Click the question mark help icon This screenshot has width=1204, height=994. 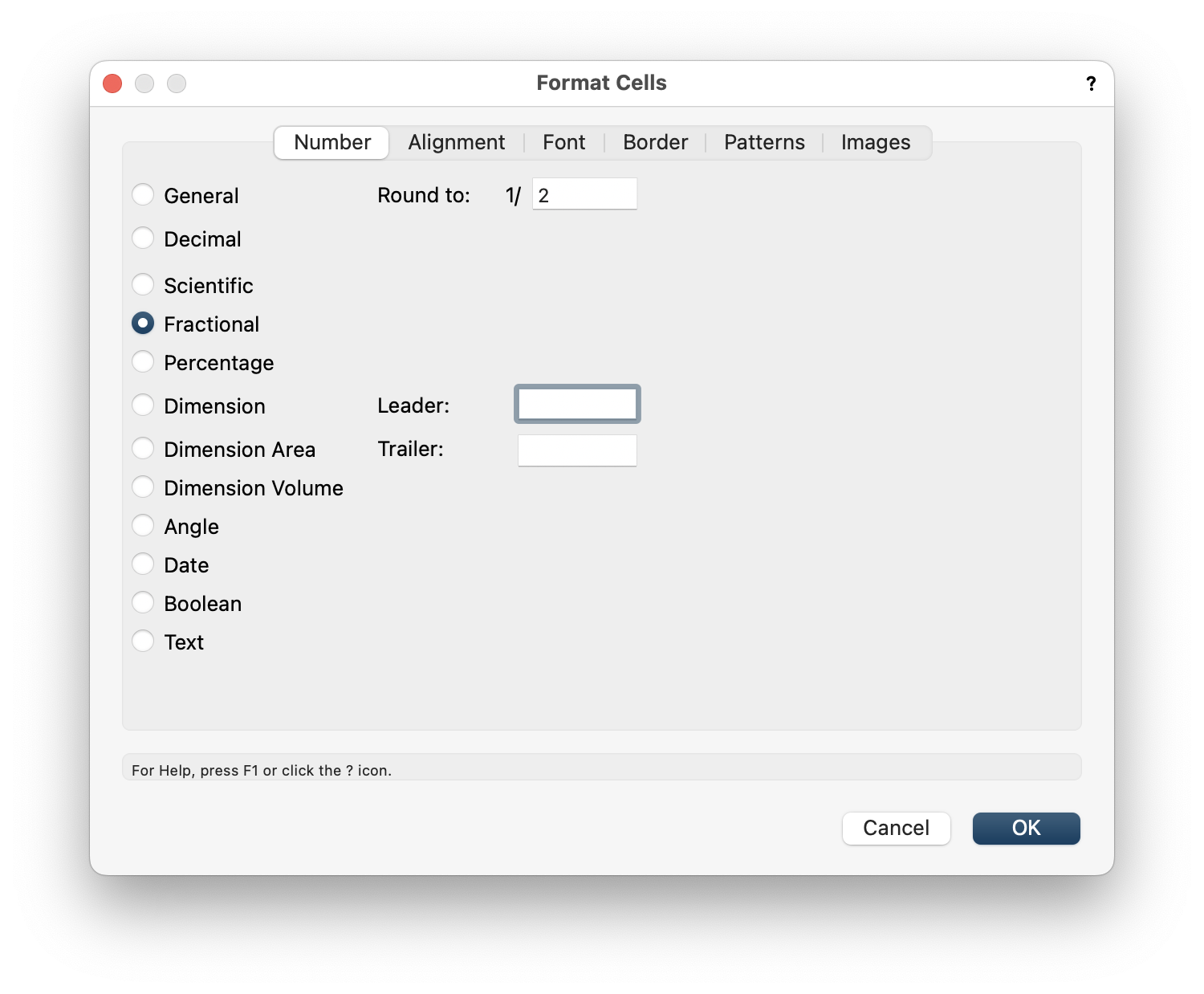(1091, 84)
